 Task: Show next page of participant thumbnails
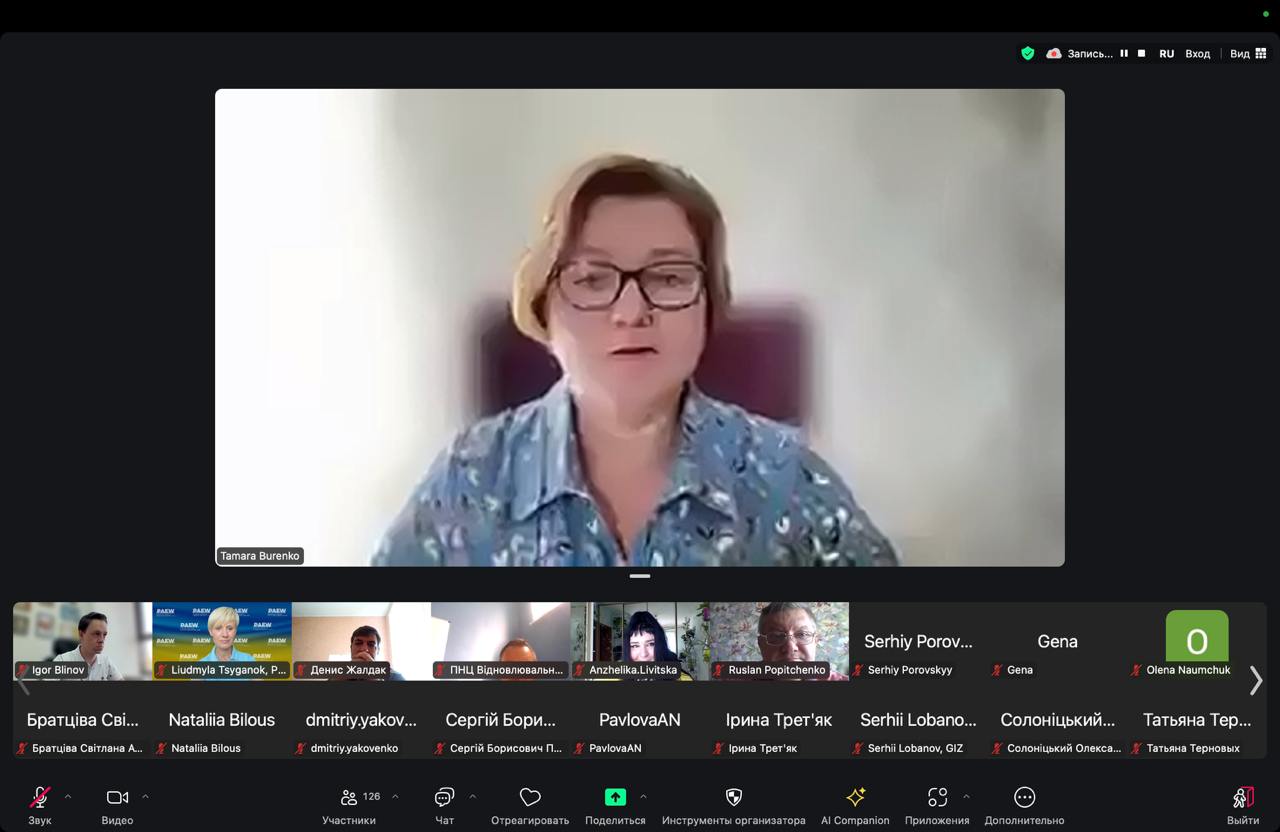[1256, 680]
